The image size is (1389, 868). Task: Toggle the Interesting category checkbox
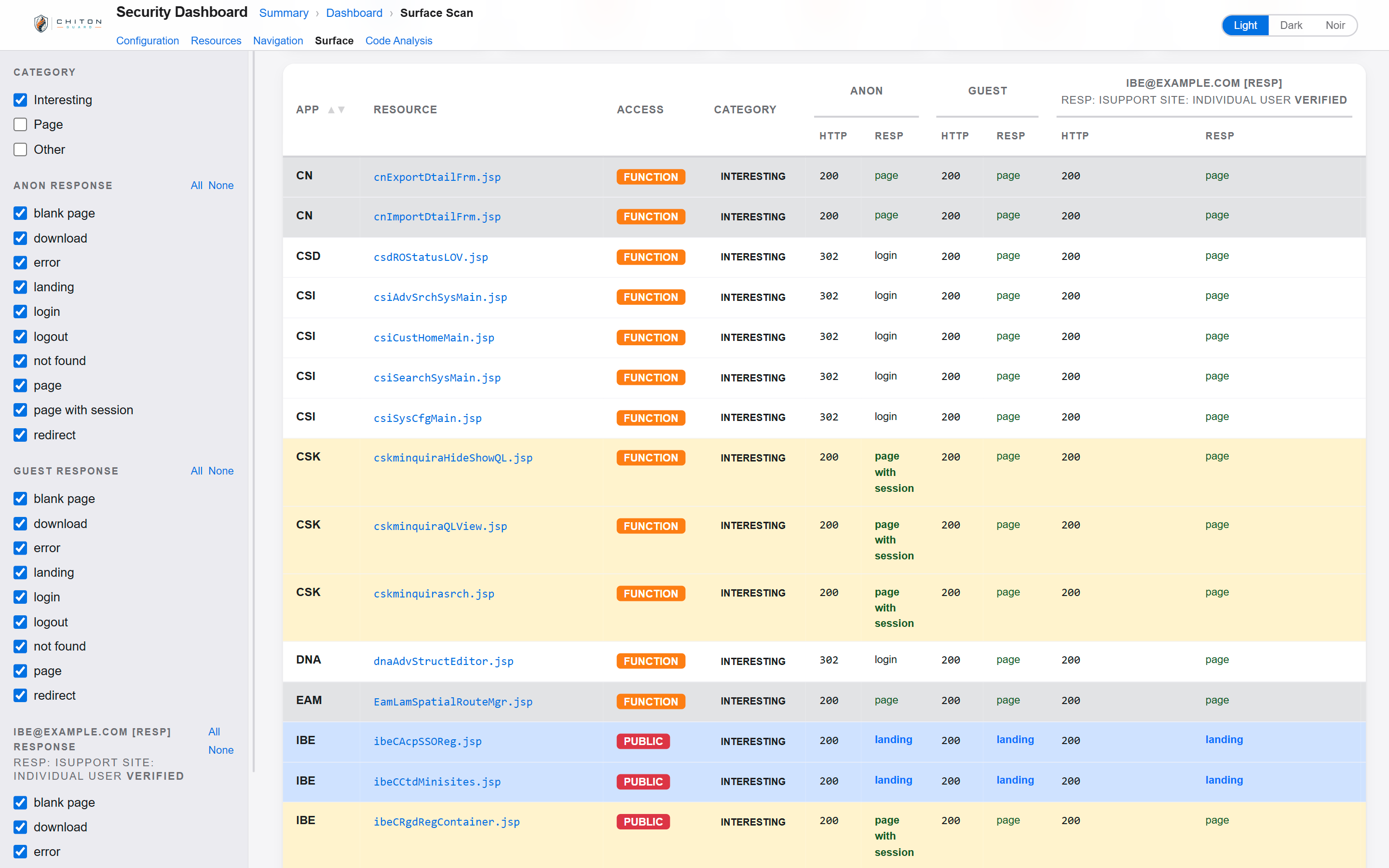[x=20, y=100]
